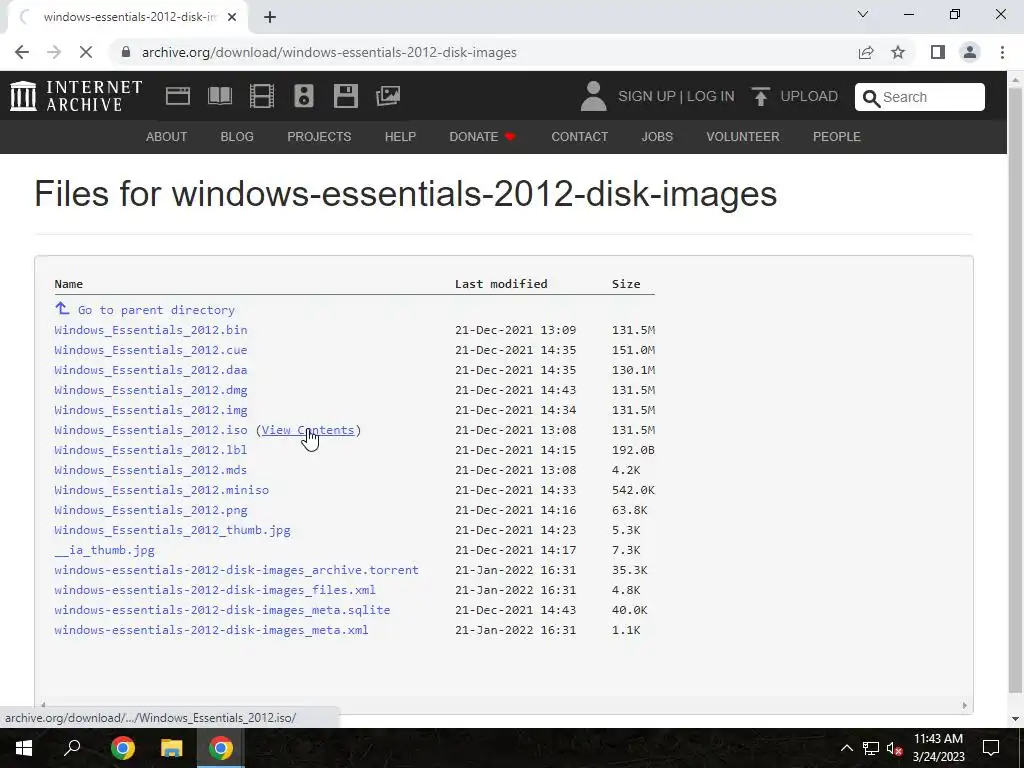Open the PEOPLE menu item
1024x768 pixels.
point(837,136)
